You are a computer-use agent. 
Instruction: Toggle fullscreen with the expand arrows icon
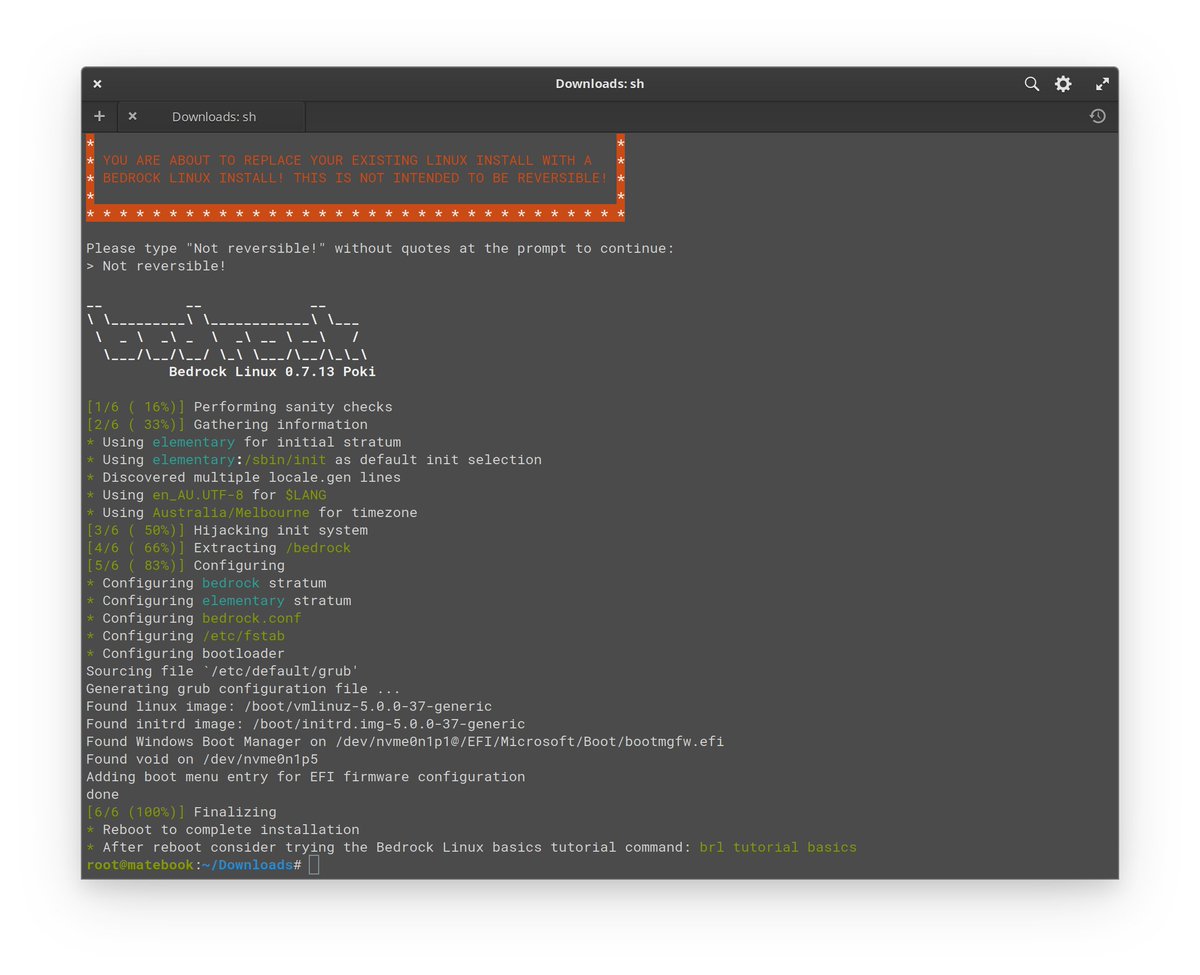pyautogui.click(x=1102, y=84)
